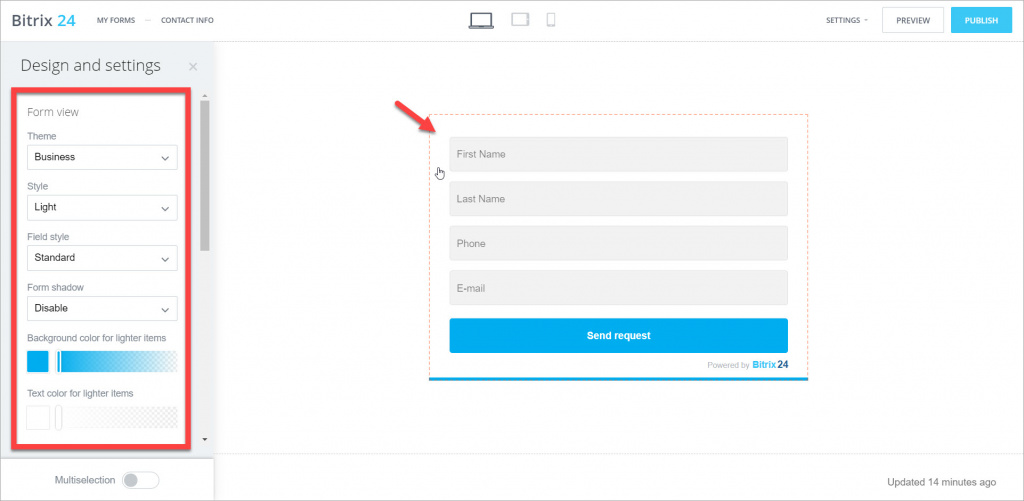Open the Form shadow dropdown showing Disable

(x=103, y=308)
